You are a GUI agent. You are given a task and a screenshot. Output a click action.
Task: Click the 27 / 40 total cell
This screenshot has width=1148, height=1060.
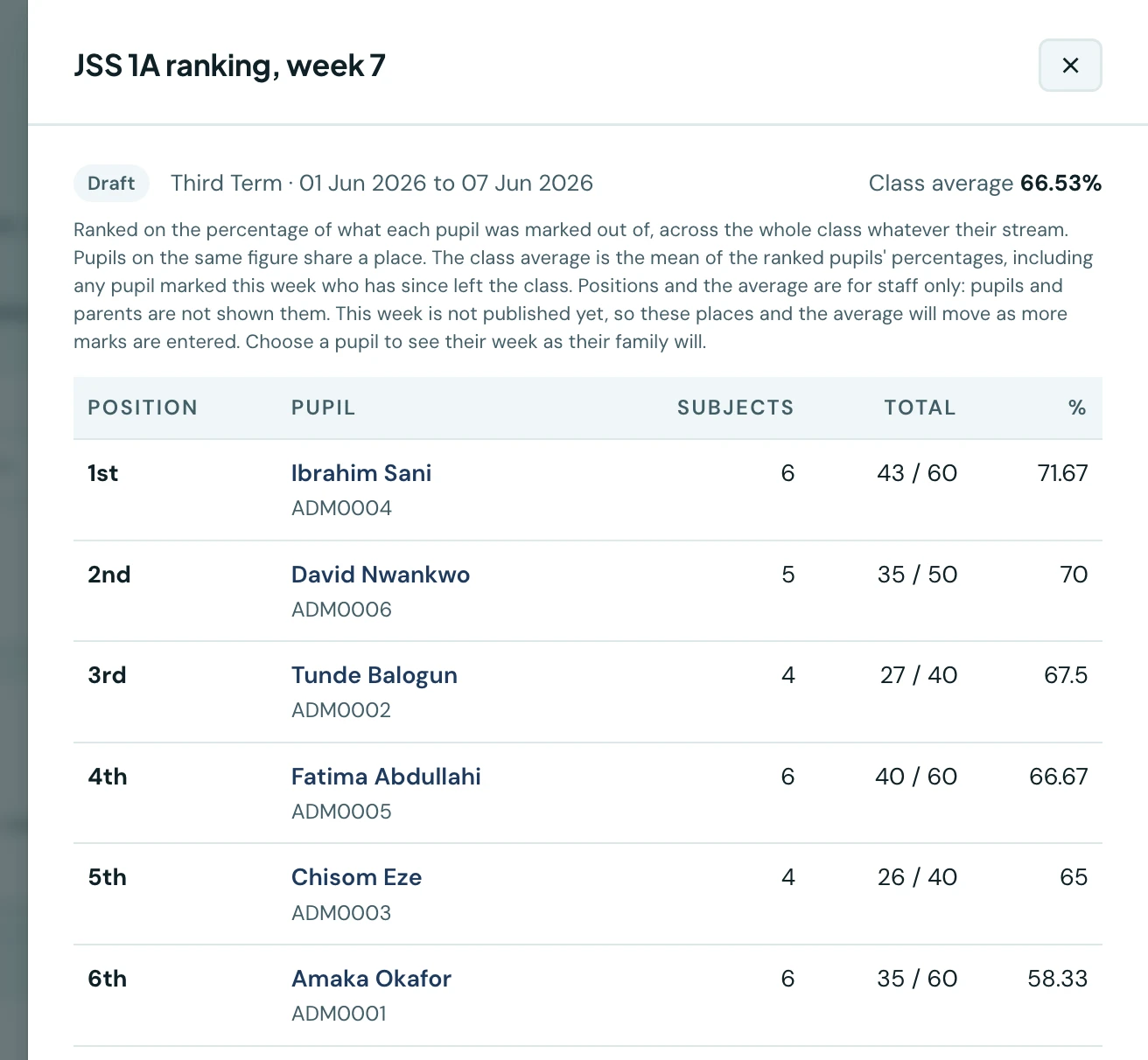click(919, 675)
